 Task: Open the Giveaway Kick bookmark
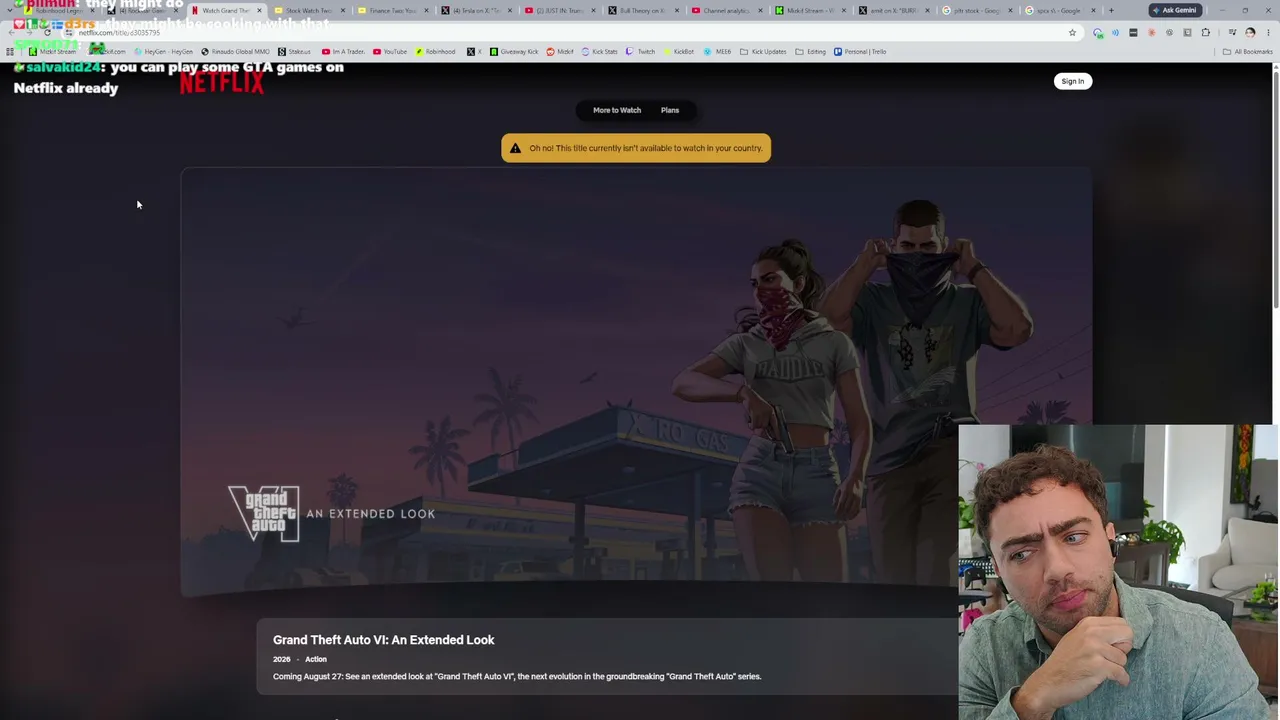[514, 51]
